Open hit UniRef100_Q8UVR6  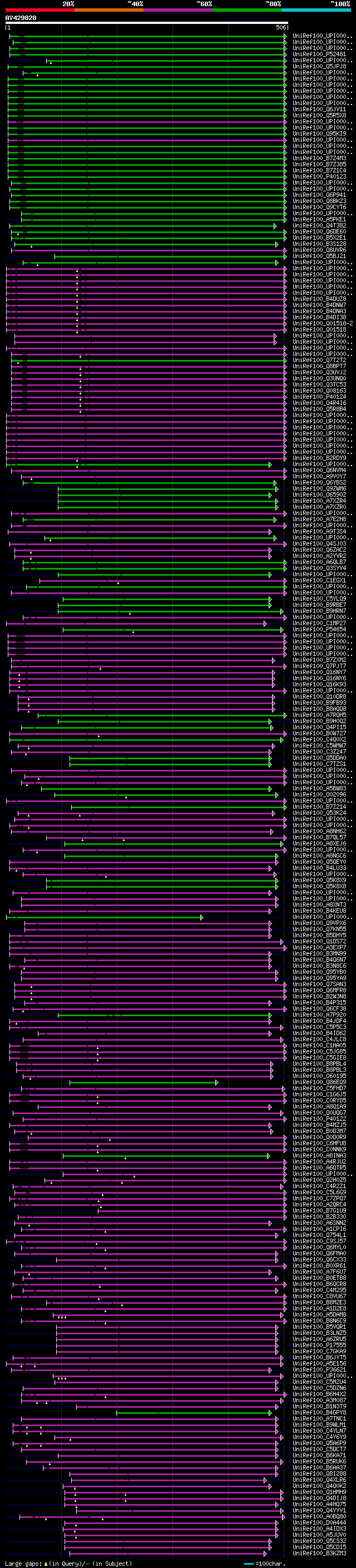319,250
